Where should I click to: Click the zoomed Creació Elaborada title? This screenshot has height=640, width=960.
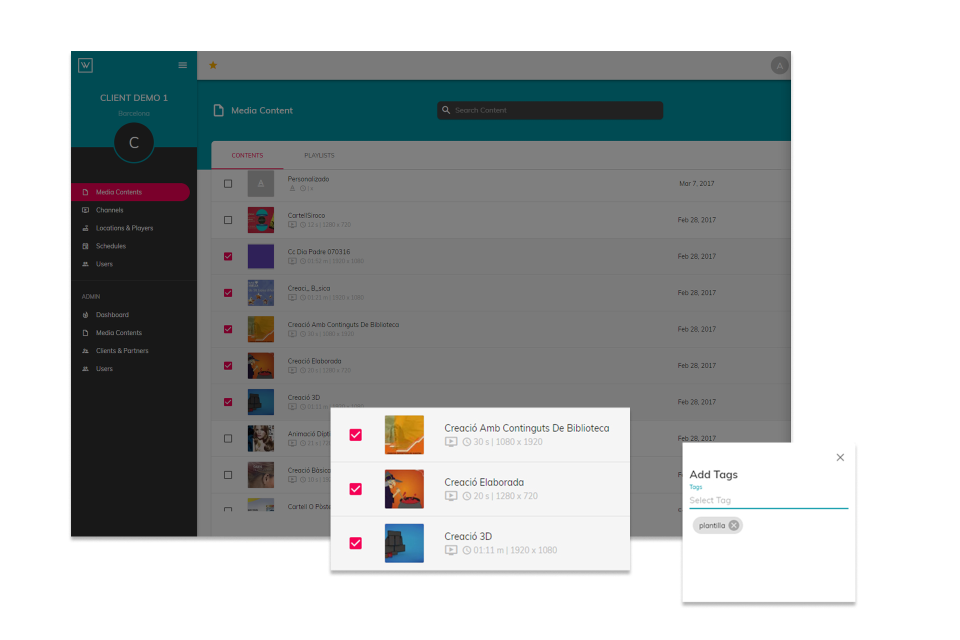point(484,482)
